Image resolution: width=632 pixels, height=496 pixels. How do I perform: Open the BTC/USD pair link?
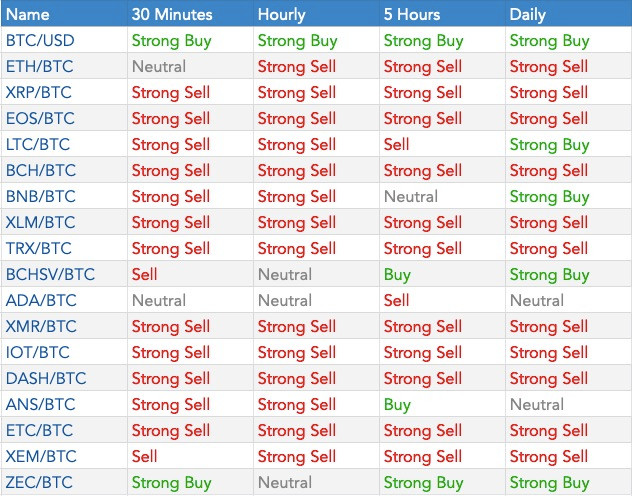[x=40, y=41]
